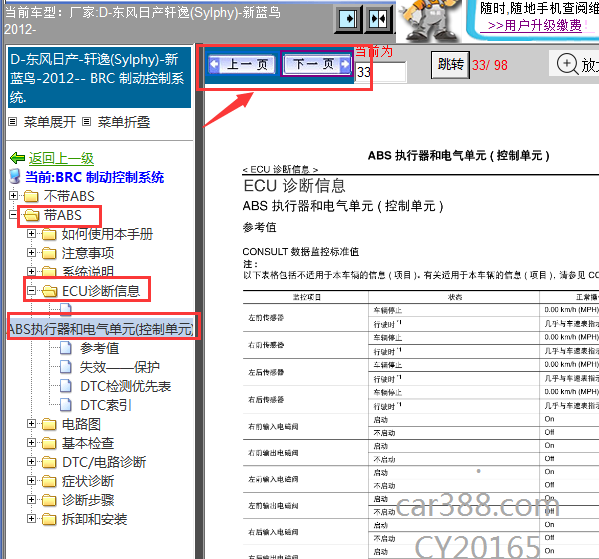599x559 pixels.
Task: Expand the 电路图 node
Action: 31,423
